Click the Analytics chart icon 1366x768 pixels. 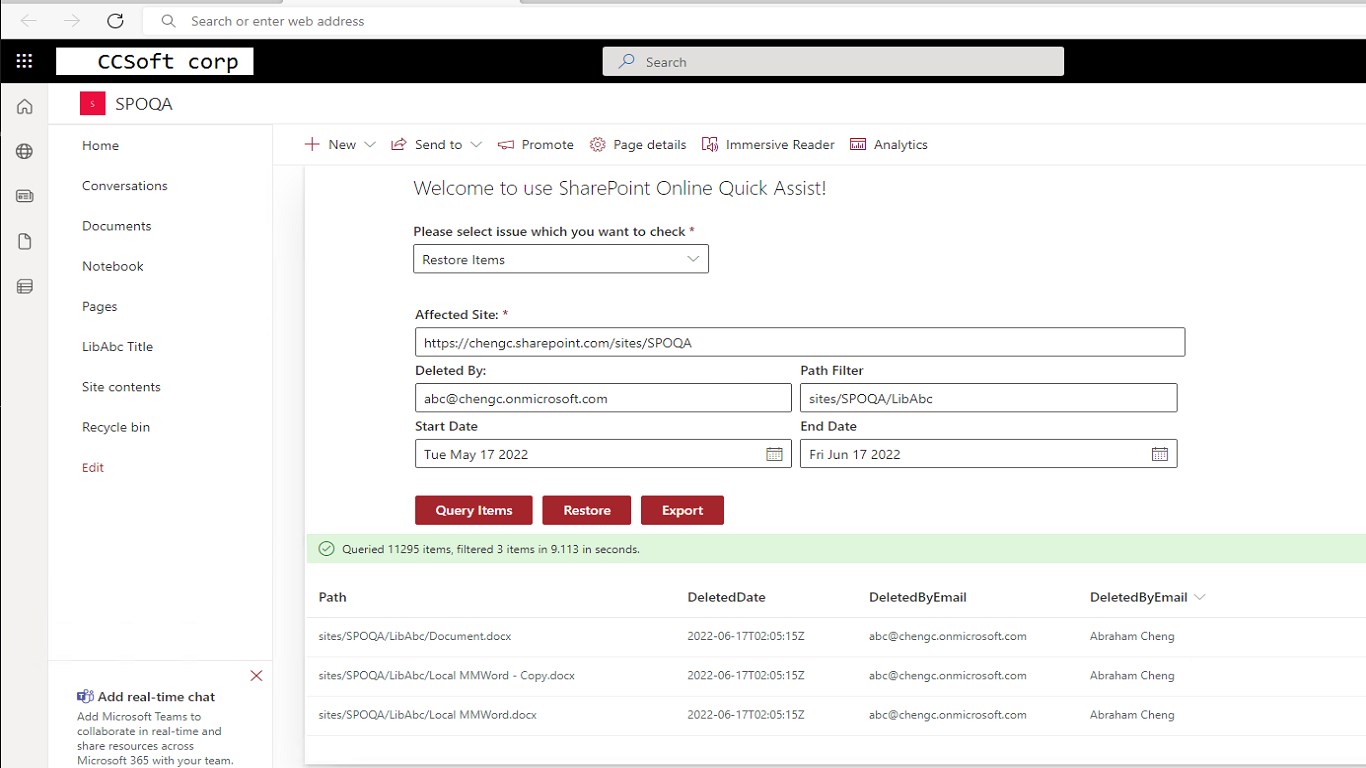click(858, 145)
